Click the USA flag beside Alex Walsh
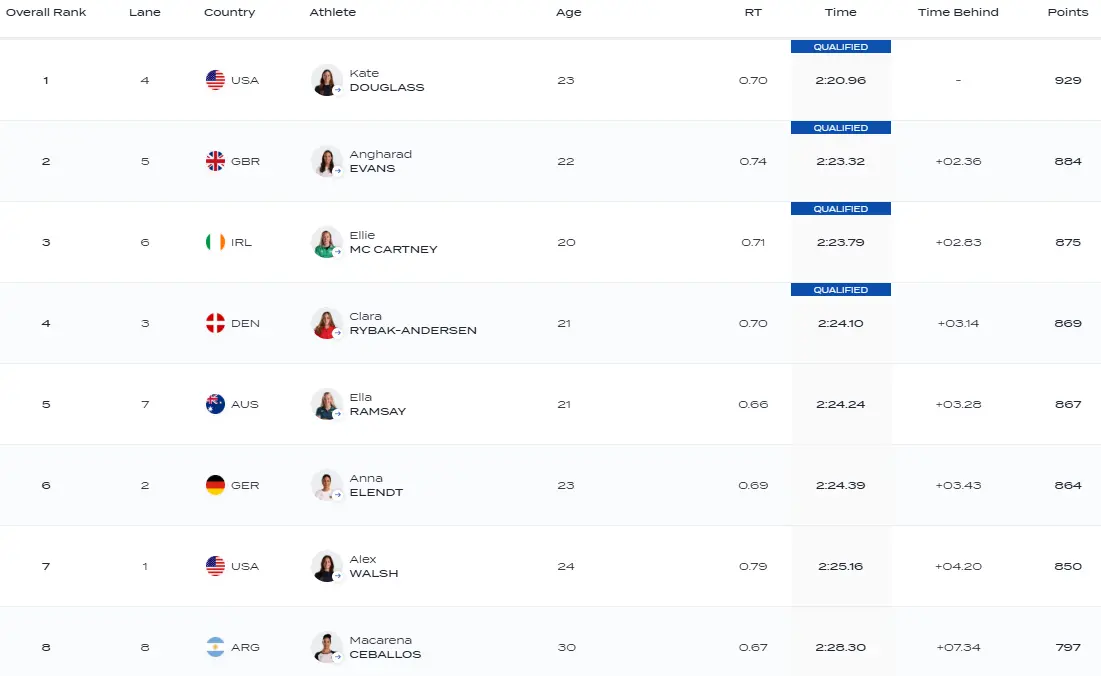Screen dimensions: 1101x676 [x=215, y=566]
